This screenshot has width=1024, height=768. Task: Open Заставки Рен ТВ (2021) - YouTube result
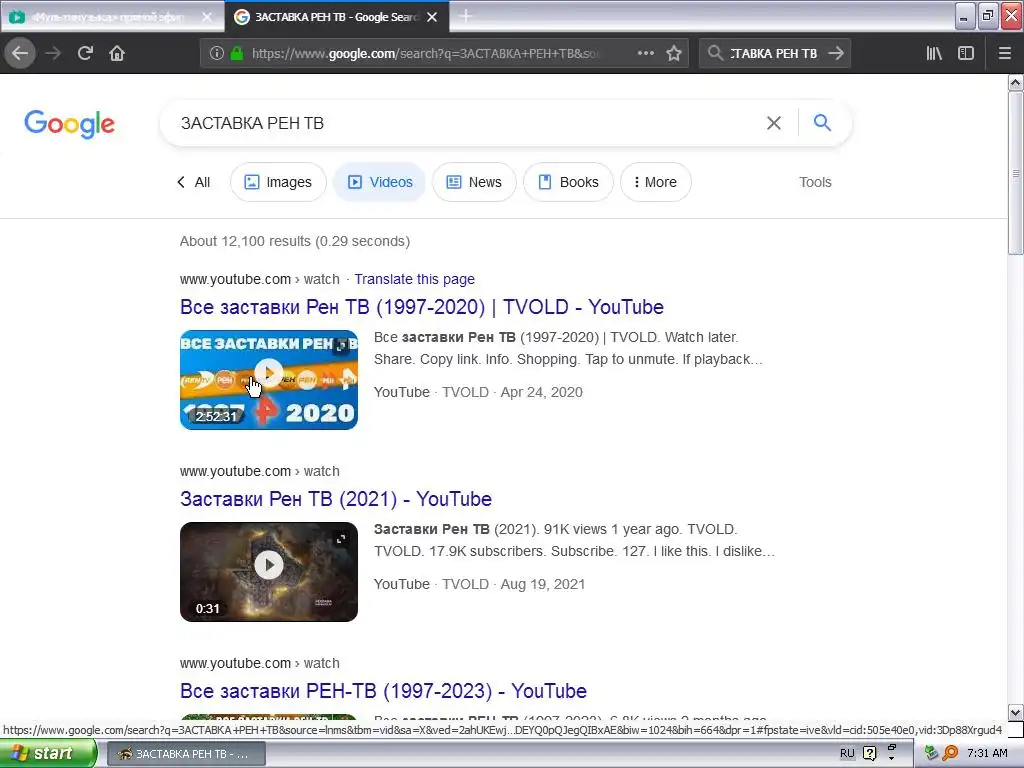point(336,499)
